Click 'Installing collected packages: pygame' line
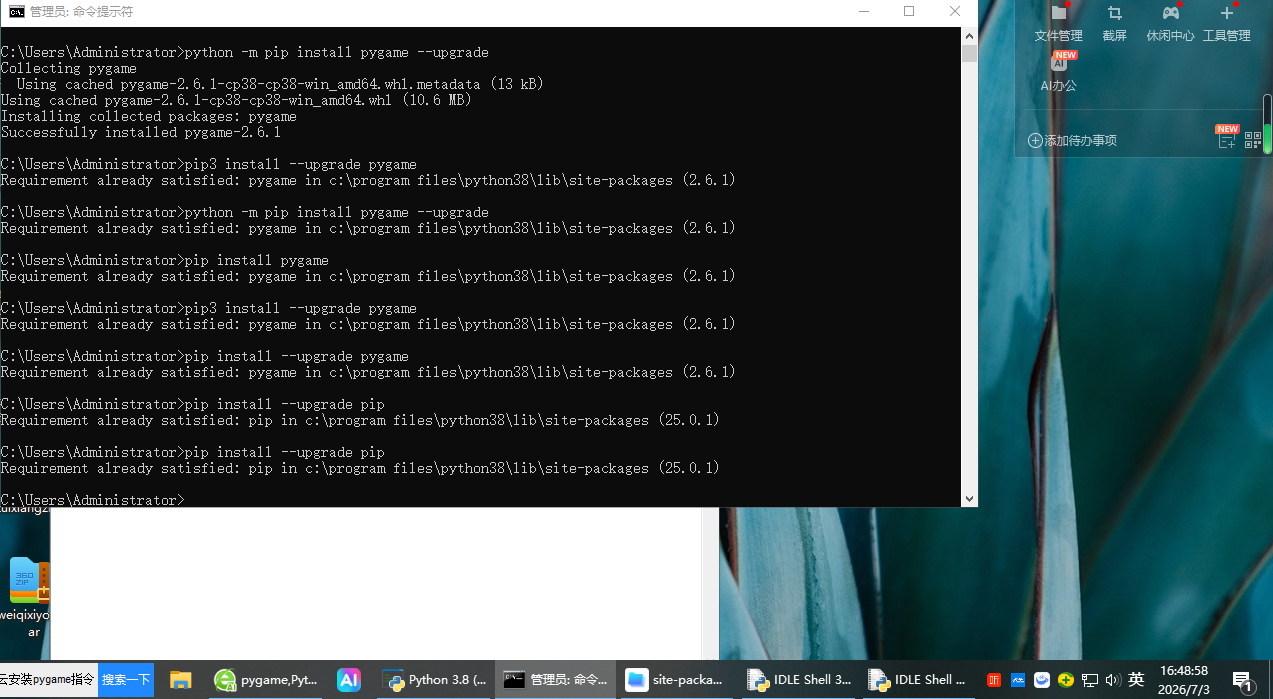This screenshot has width=1273, height=699. coord(149,116)
